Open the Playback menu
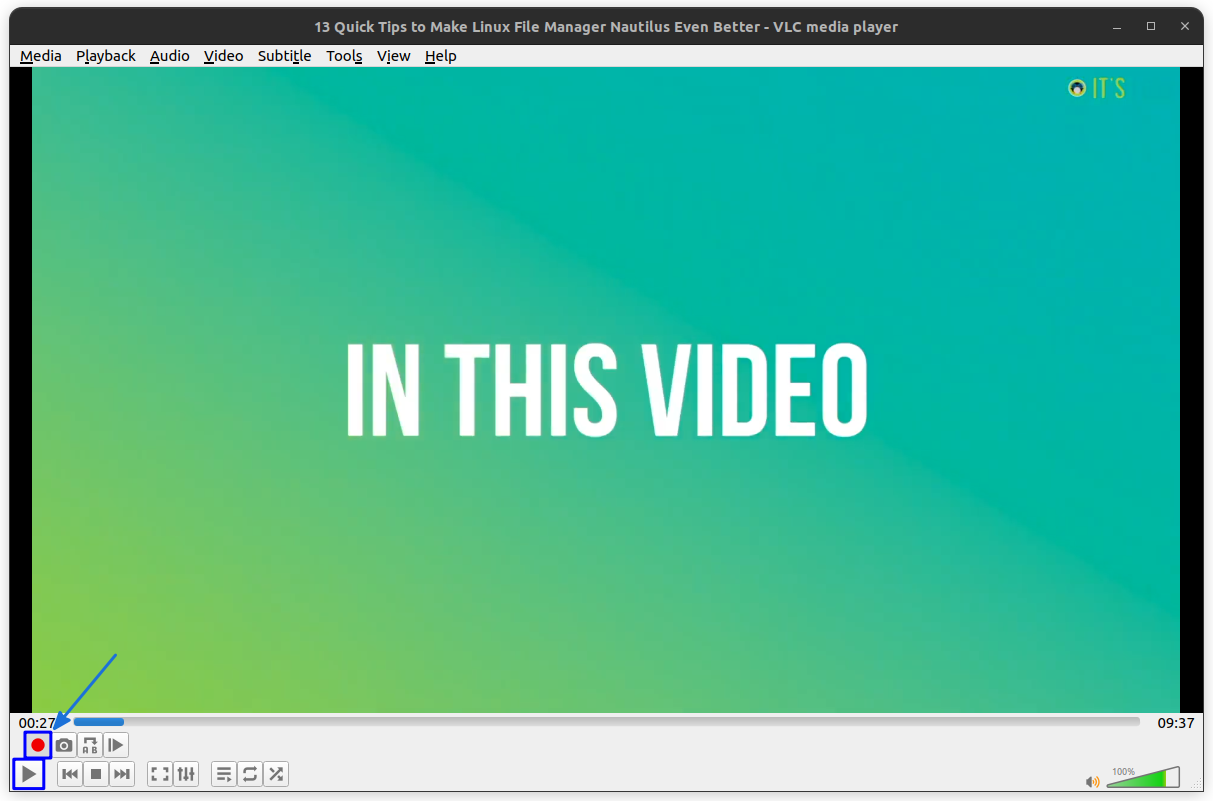Image resolution: width=1213 pixels, height=801 pixels. tap(105, 56)
